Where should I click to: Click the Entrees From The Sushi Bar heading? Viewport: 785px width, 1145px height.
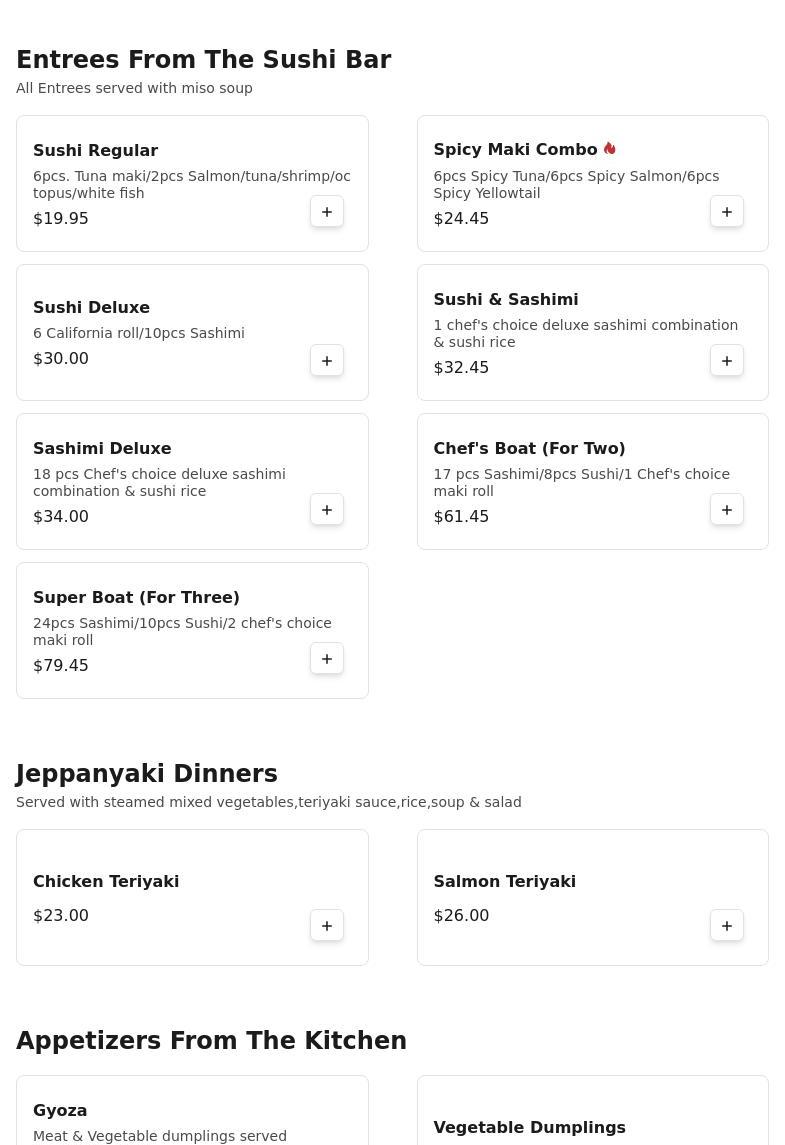click(x=203, y=60)
